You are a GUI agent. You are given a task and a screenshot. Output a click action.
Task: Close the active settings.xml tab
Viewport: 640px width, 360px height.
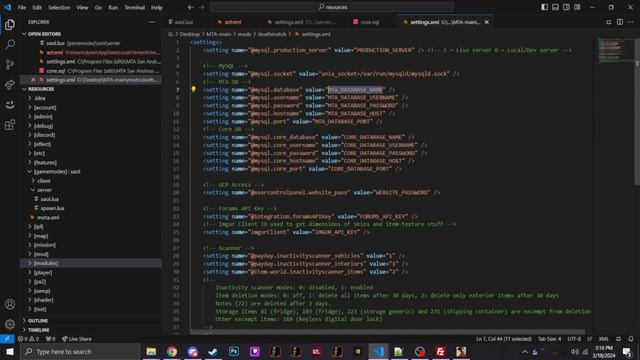pyautogui.click(x=487, y=22)
